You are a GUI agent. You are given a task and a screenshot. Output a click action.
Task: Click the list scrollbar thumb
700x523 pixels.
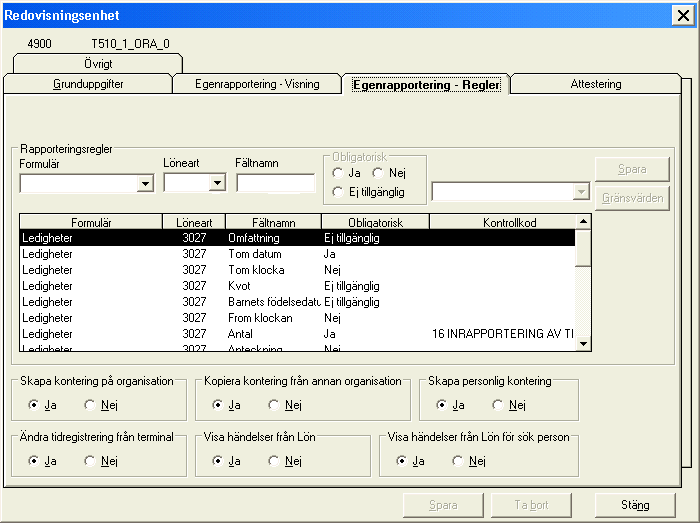click(x=583, y=248)
